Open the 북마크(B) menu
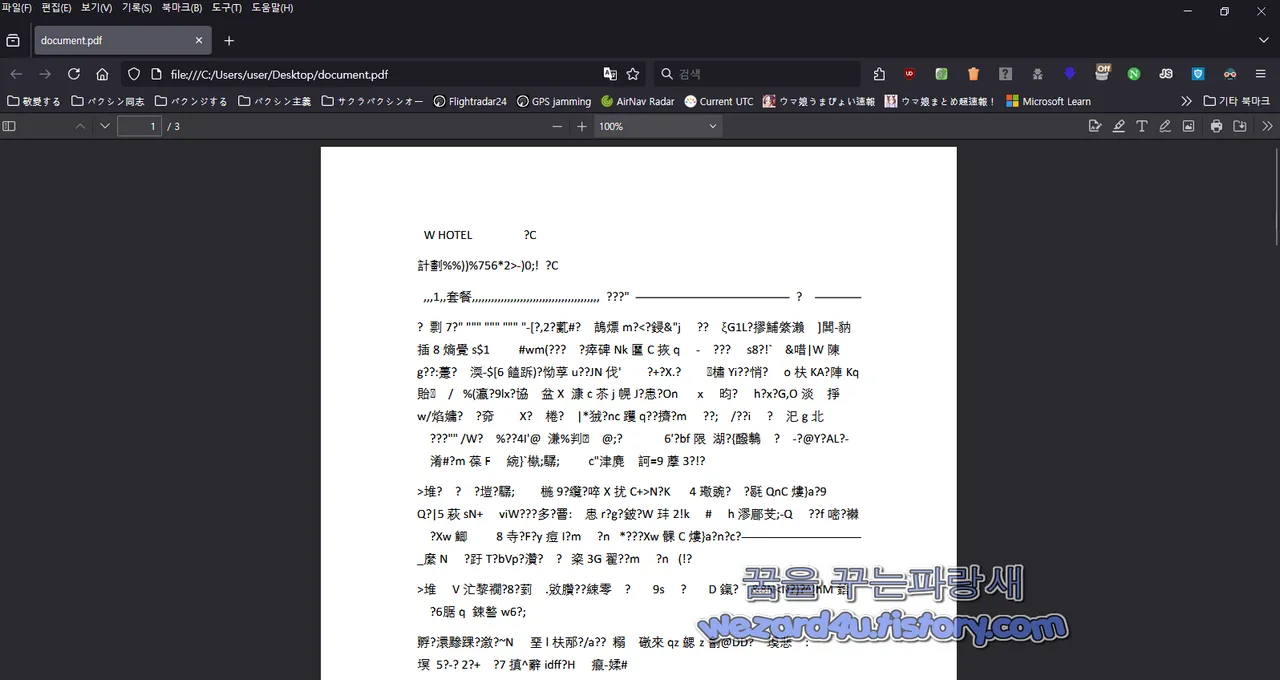 [x=182, y=8]
